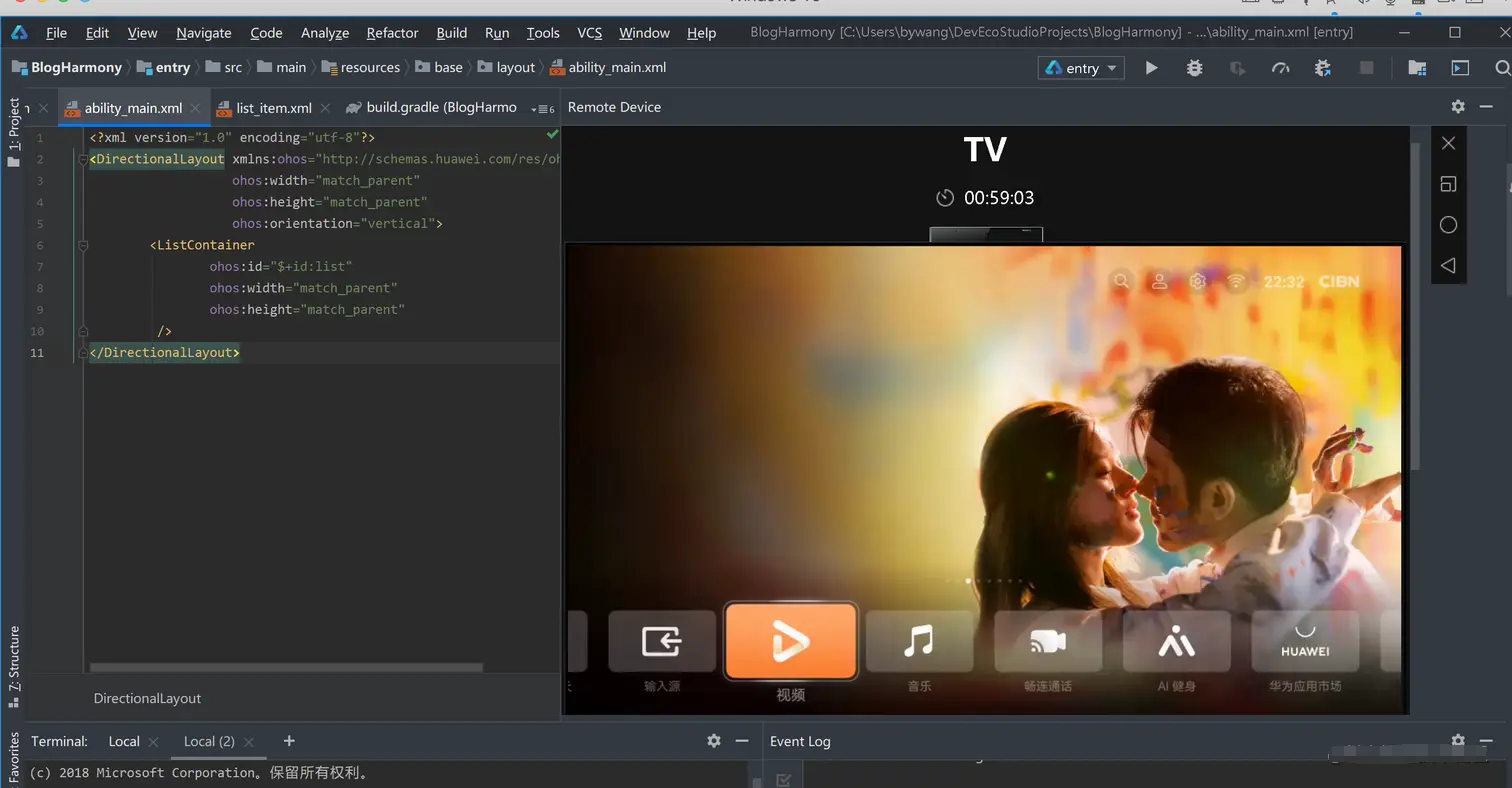Open the profiler speedometer icon
This screenshot has height=788, width=1512.
(x=1281, y=68)
